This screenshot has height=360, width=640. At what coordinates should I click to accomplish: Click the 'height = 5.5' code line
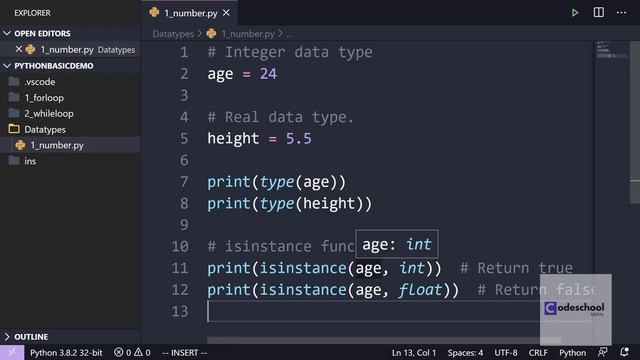(259, 139)
